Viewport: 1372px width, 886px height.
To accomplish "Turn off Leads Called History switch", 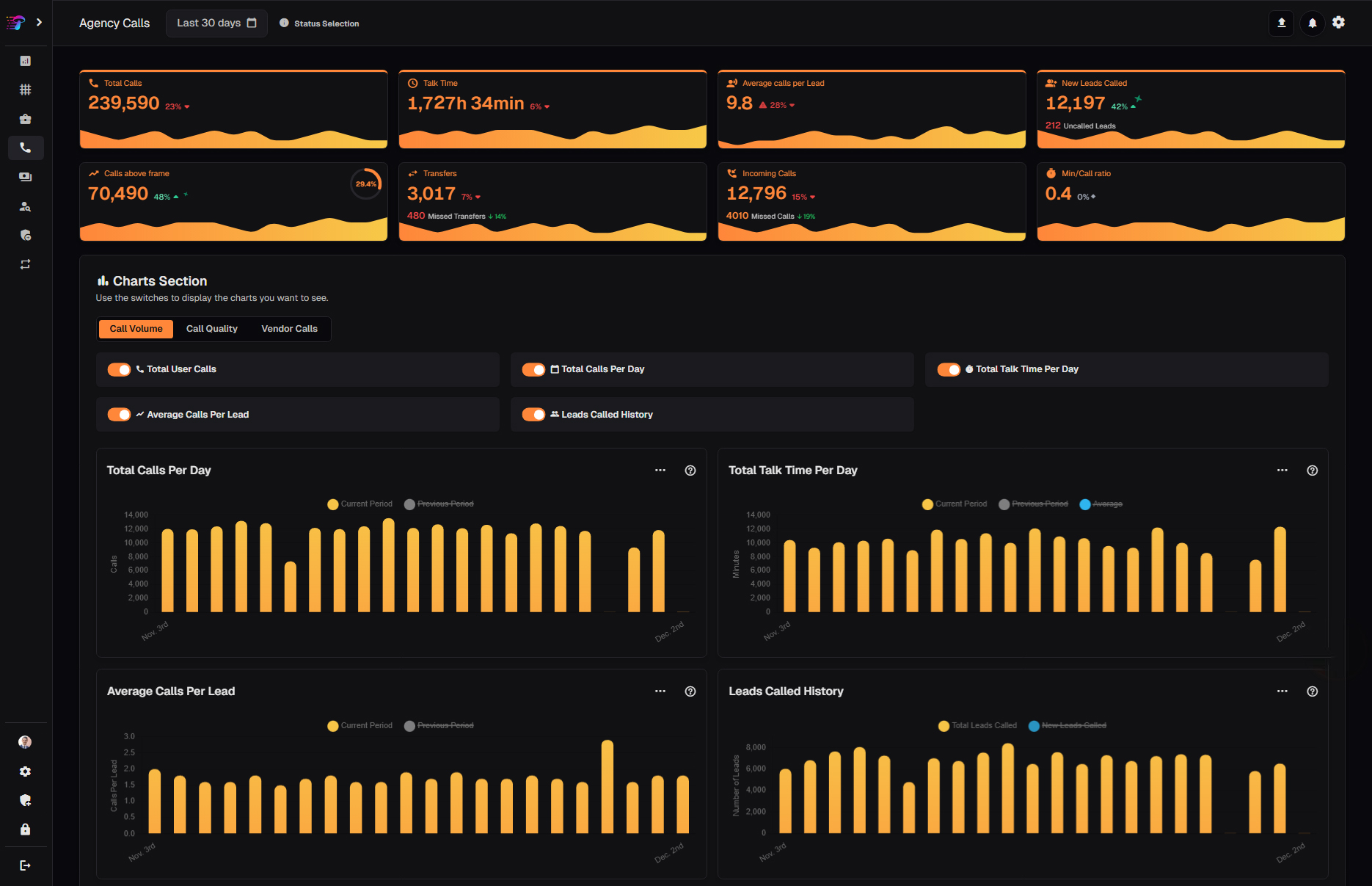I will click(x=533, y=415).
